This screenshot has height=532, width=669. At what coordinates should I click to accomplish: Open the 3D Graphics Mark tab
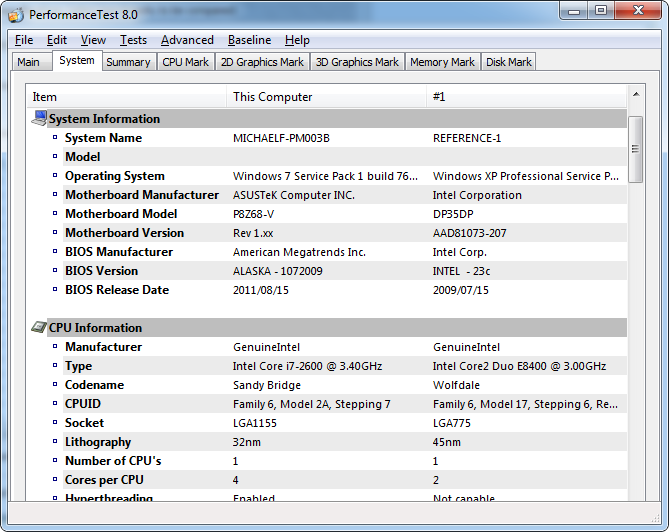pyautogui.click(x=357, y=62)
